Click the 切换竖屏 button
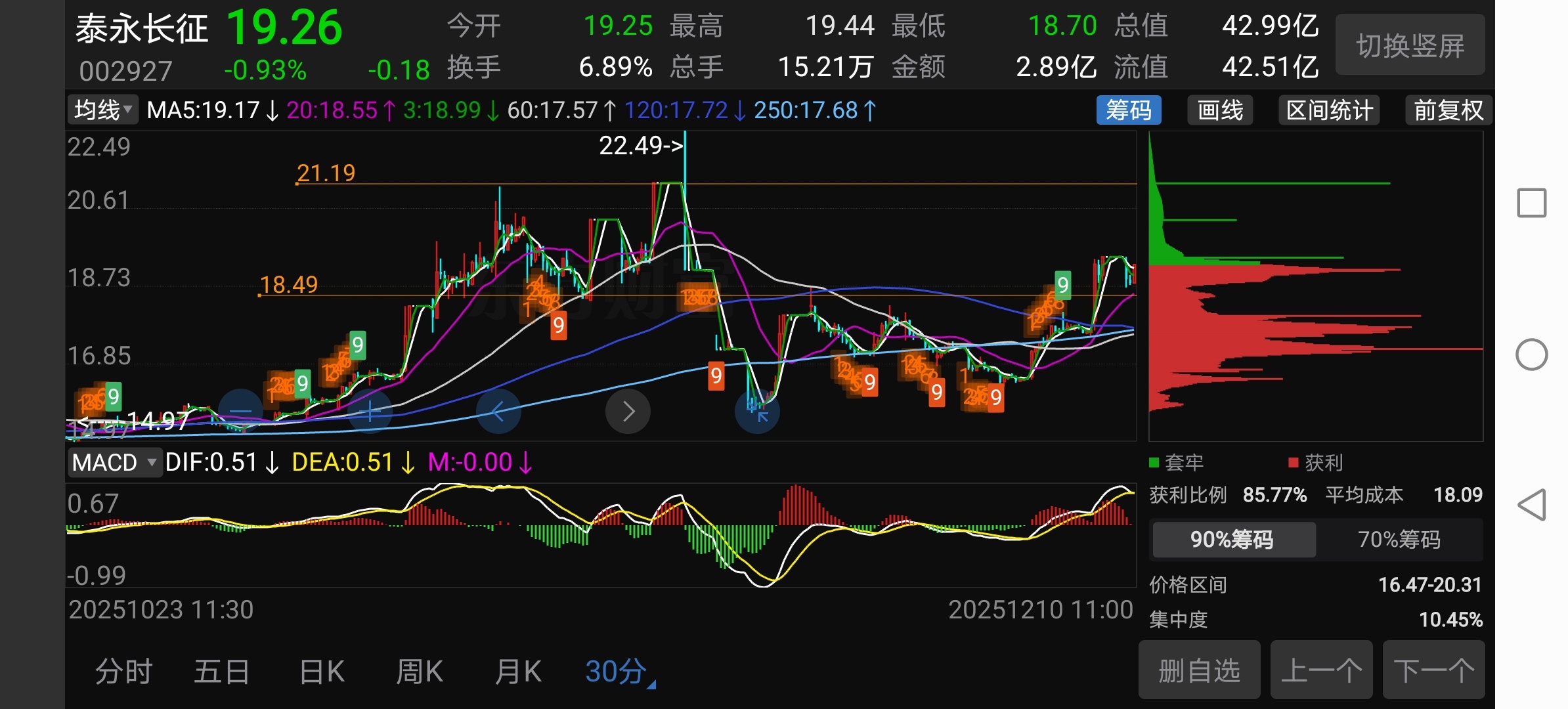 1410,45
